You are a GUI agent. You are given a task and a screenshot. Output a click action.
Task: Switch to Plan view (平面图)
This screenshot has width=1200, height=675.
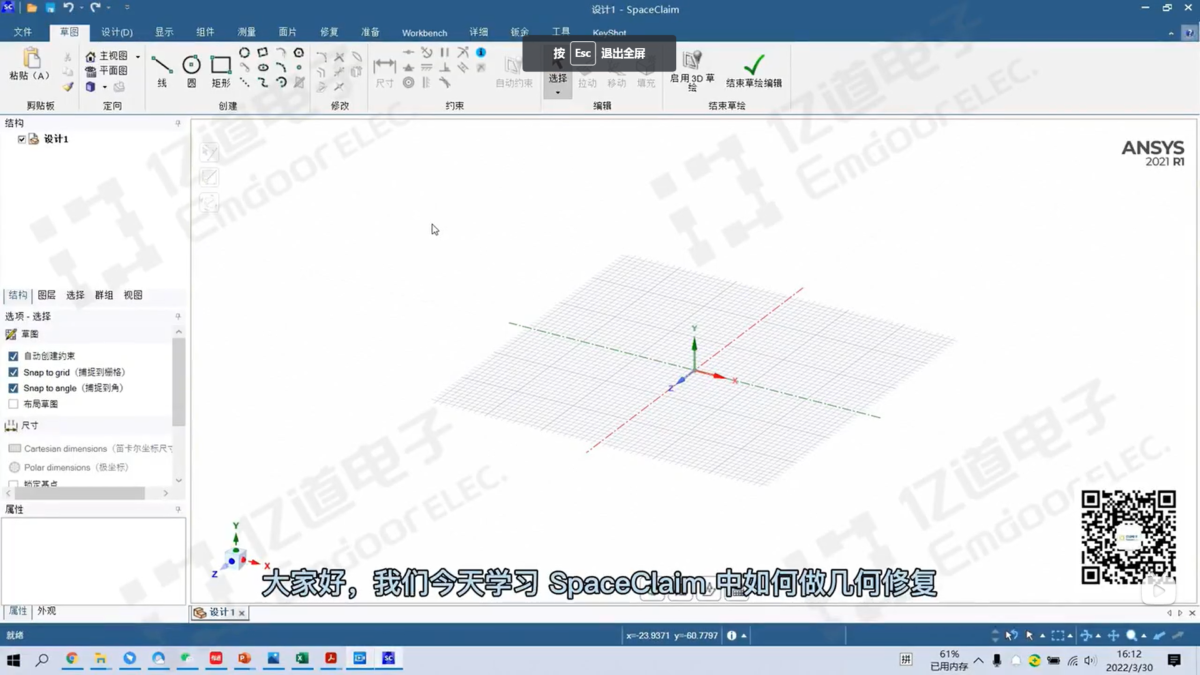click(x=107, y=71)
